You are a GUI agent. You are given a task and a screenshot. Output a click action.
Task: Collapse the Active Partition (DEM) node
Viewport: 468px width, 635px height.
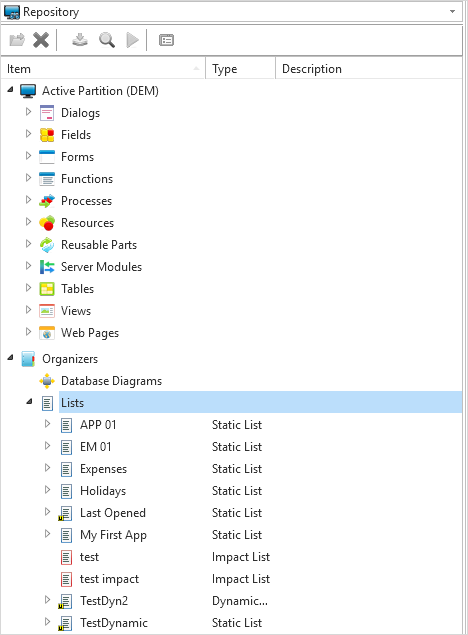point(10,89)
